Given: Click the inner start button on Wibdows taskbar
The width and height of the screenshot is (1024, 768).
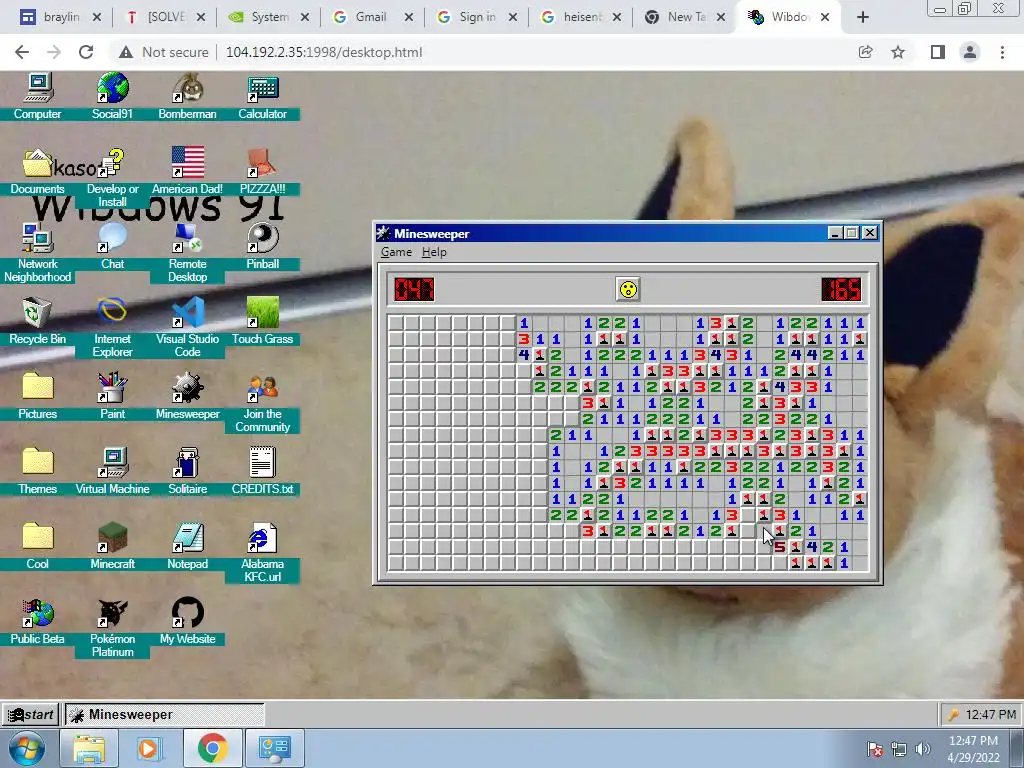Looking at the screenshot, I should [x=30, y=714].
